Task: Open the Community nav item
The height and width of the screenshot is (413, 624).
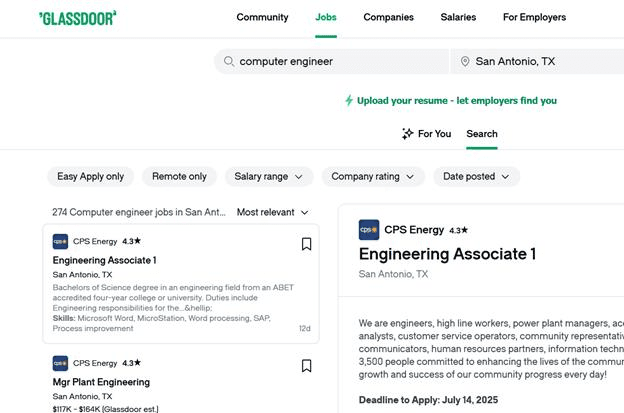Action: [262, 17]
